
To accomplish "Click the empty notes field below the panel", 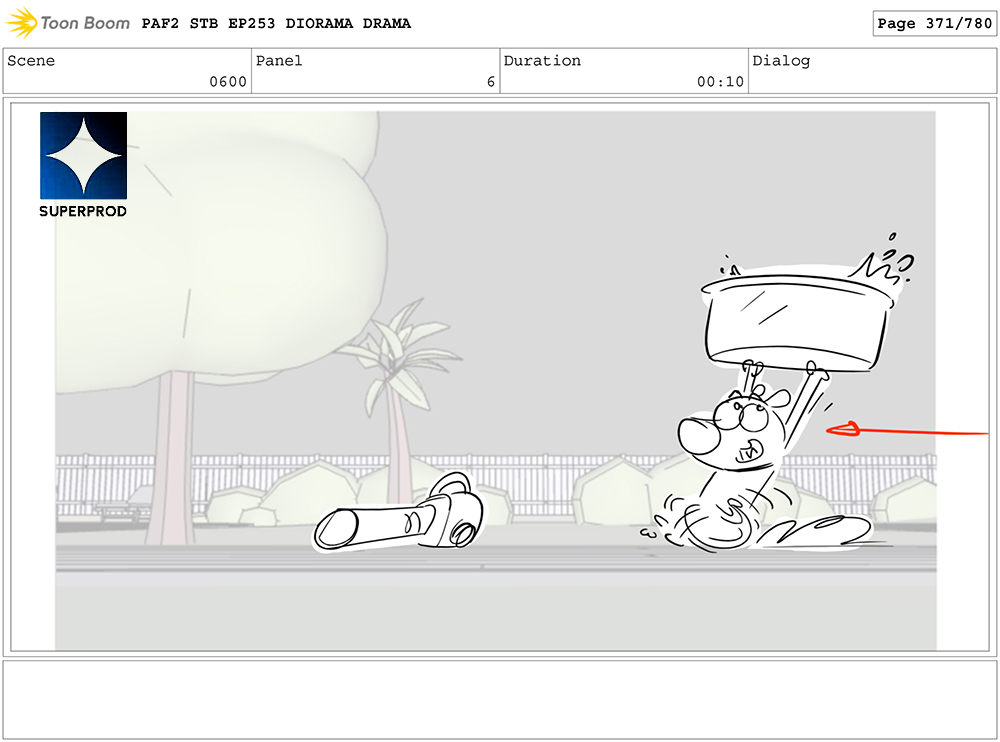I will 500,700.
